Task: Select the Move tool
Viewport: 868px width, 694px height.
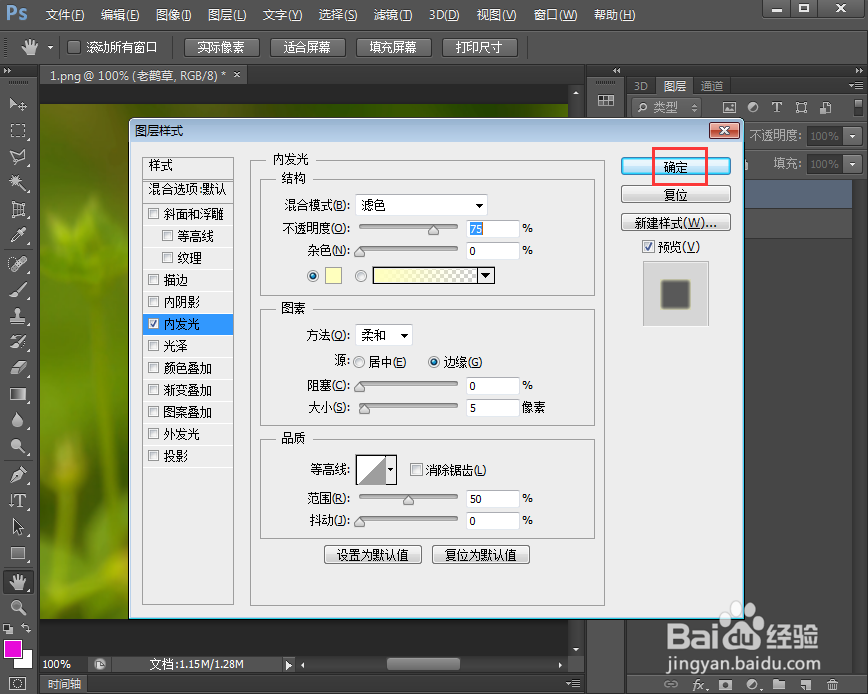Action: pyautogui.click(x=16, y=103)
